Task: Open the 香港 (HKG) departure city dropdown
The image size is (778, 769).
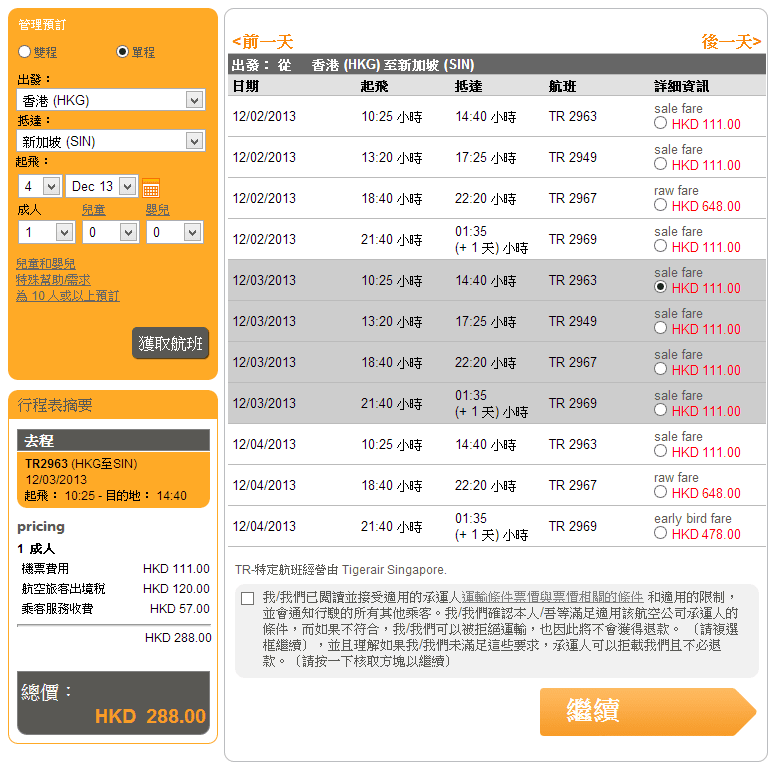Action: 110,100
